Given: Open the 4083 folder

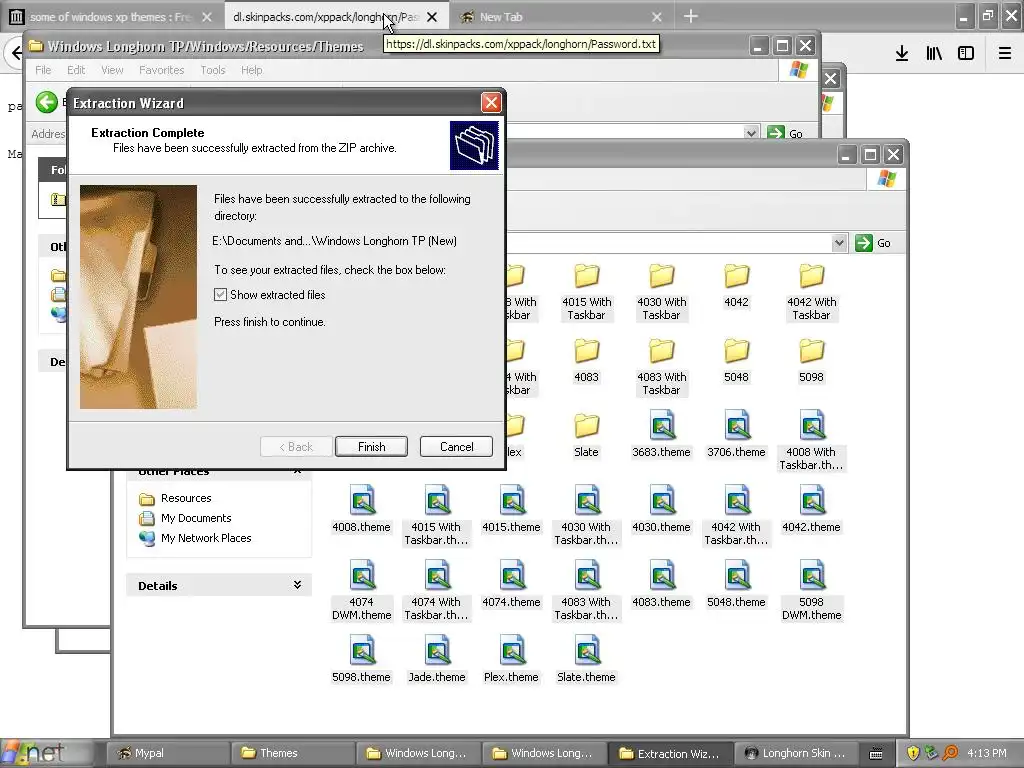Looking at the screenshot, I should (586, 361).
